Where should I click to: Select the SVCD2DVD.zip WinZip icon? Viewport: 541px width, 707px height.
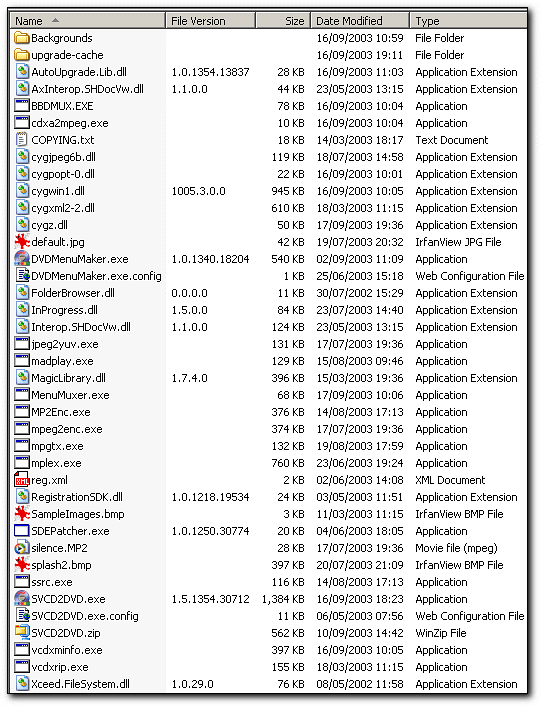[x=22, y=633]
